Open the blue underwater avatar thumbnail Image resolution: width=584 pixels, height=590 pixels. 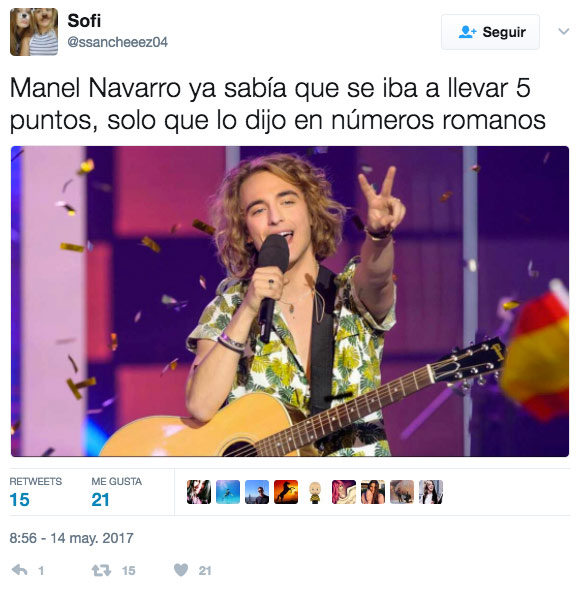(228, 492)
